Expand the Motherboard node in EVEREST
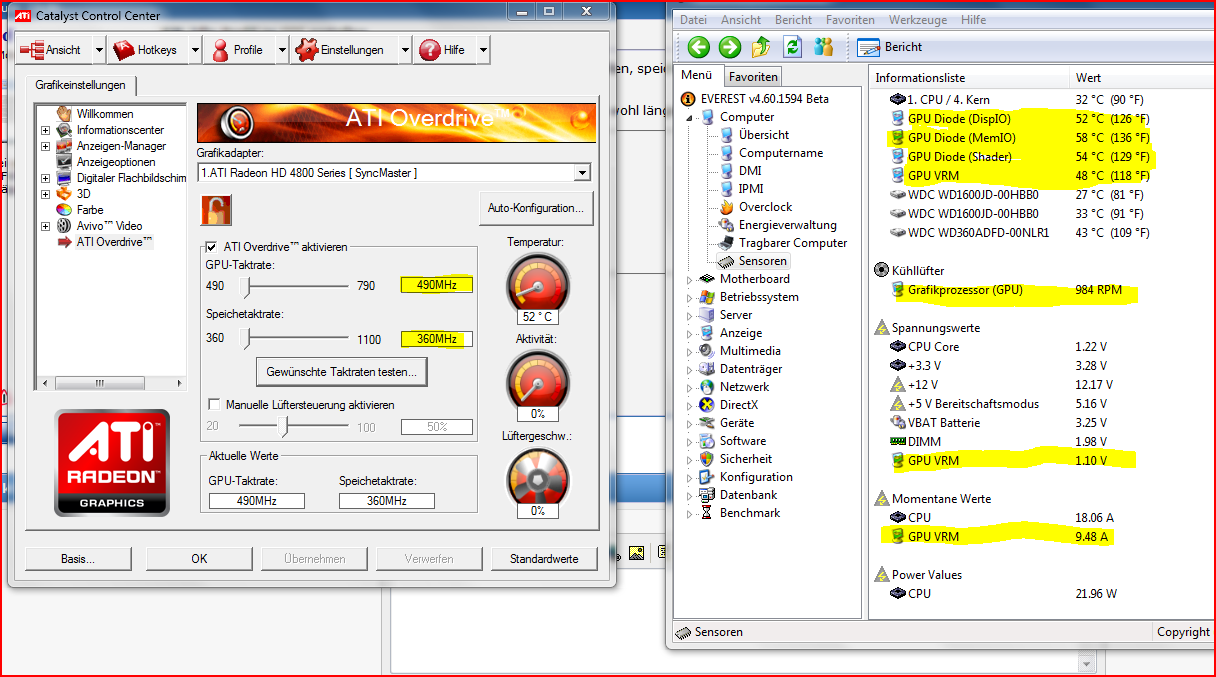Viewport: 1216px width, 677px height. [x=689, y=280]
